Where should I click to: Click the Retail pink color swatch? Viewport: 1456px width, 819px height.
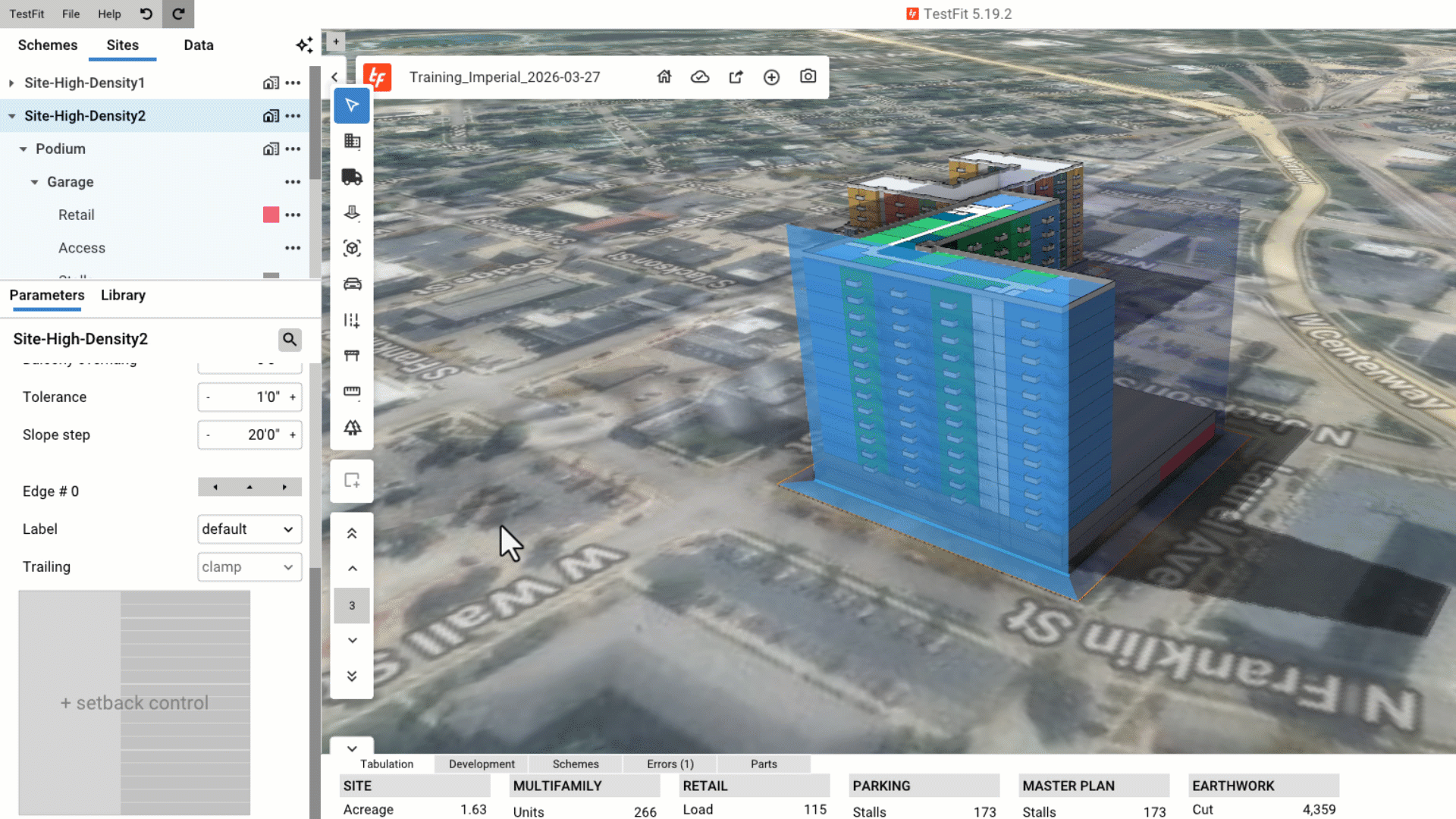point(271,215)
